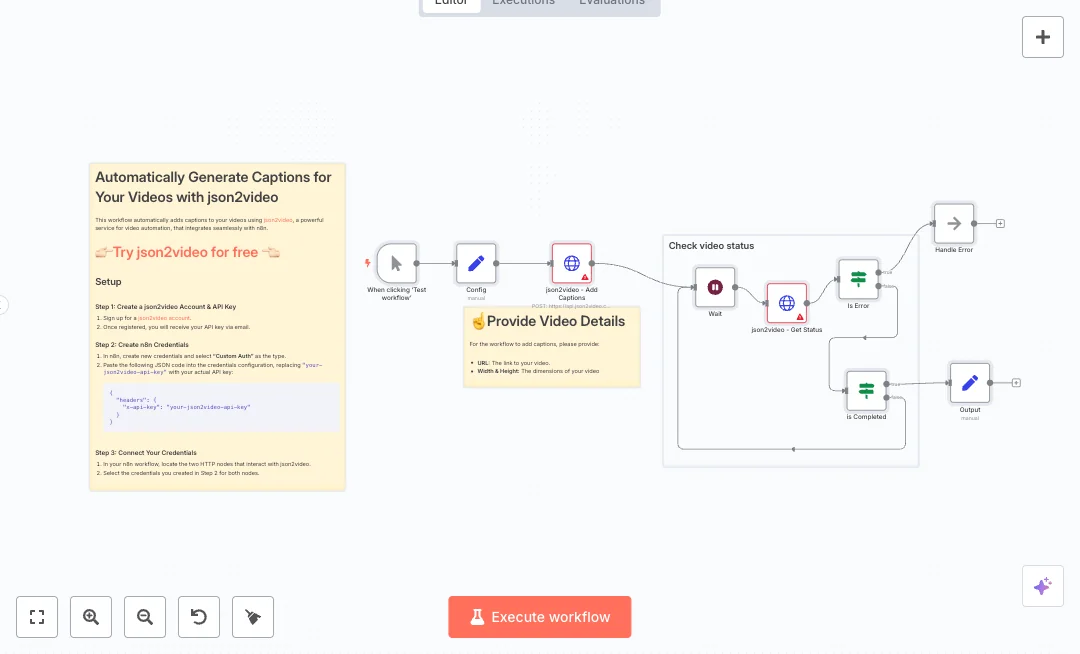Click the 'When clicking Test workflow' trigger node

click(397, 264)
